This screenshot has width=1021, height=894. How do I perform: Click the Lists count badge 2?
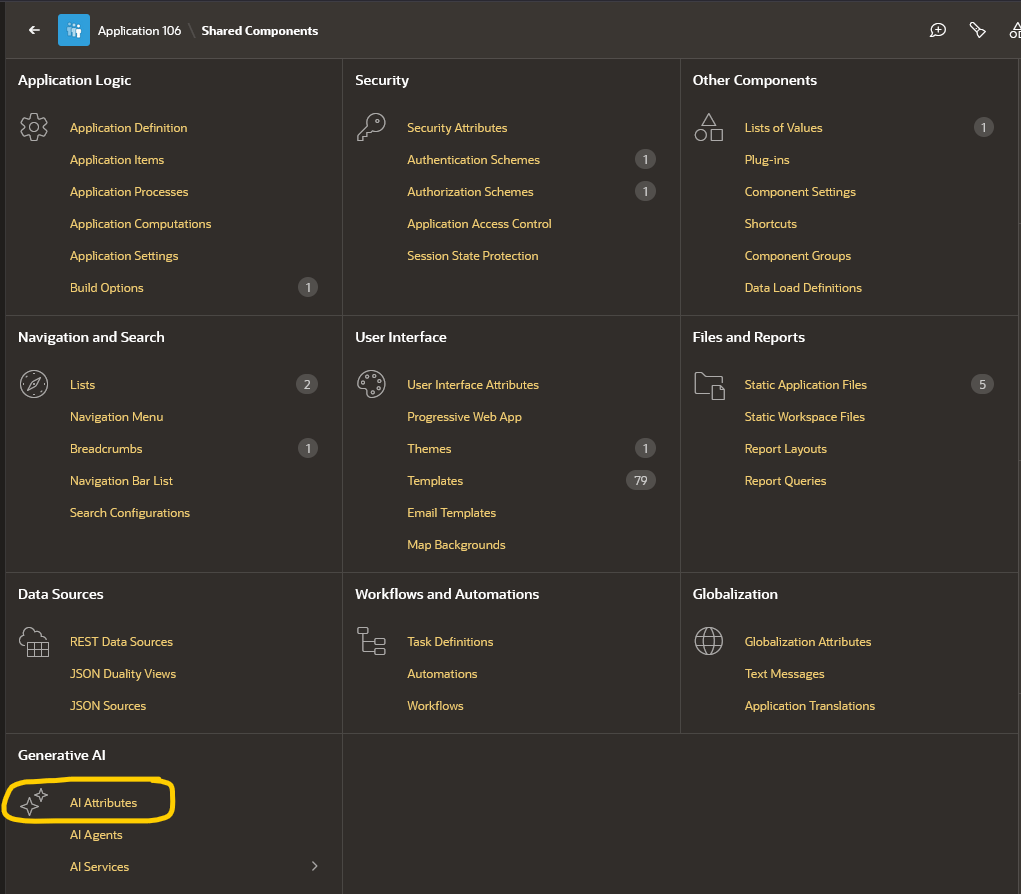pos(307,384)
